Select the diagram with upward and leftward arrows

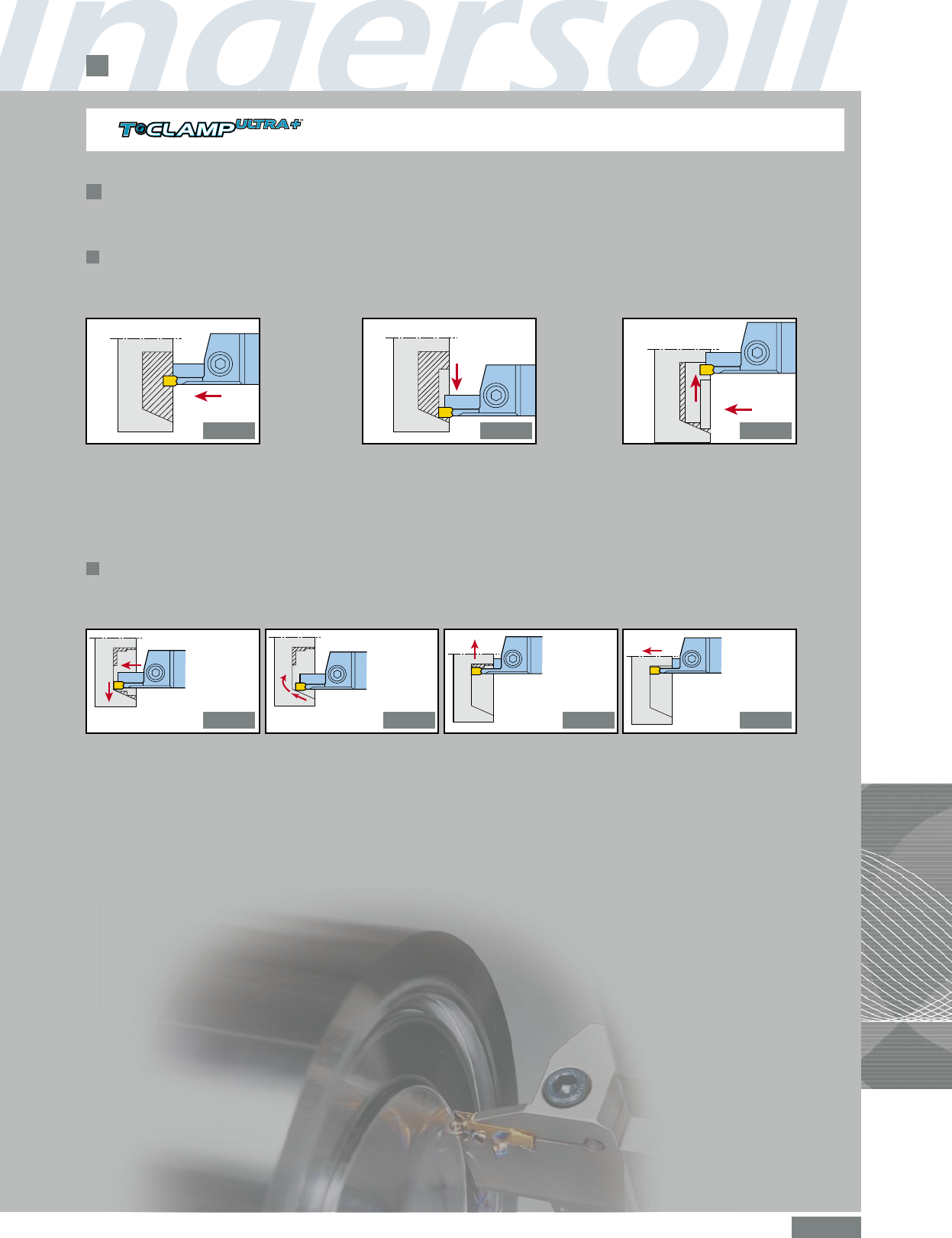tap(710, 381)
